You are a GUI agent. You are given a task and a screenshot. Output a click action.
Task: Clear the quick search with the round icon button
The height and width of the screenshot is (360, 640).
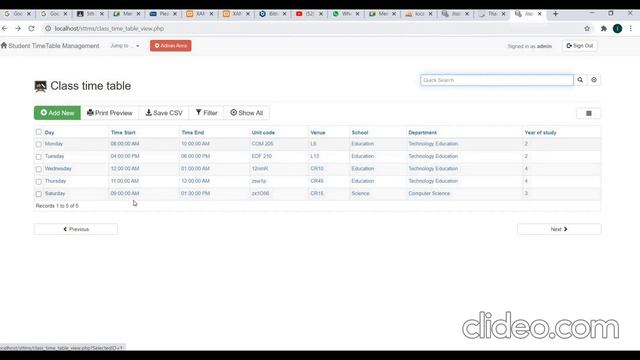click(594, 80)
